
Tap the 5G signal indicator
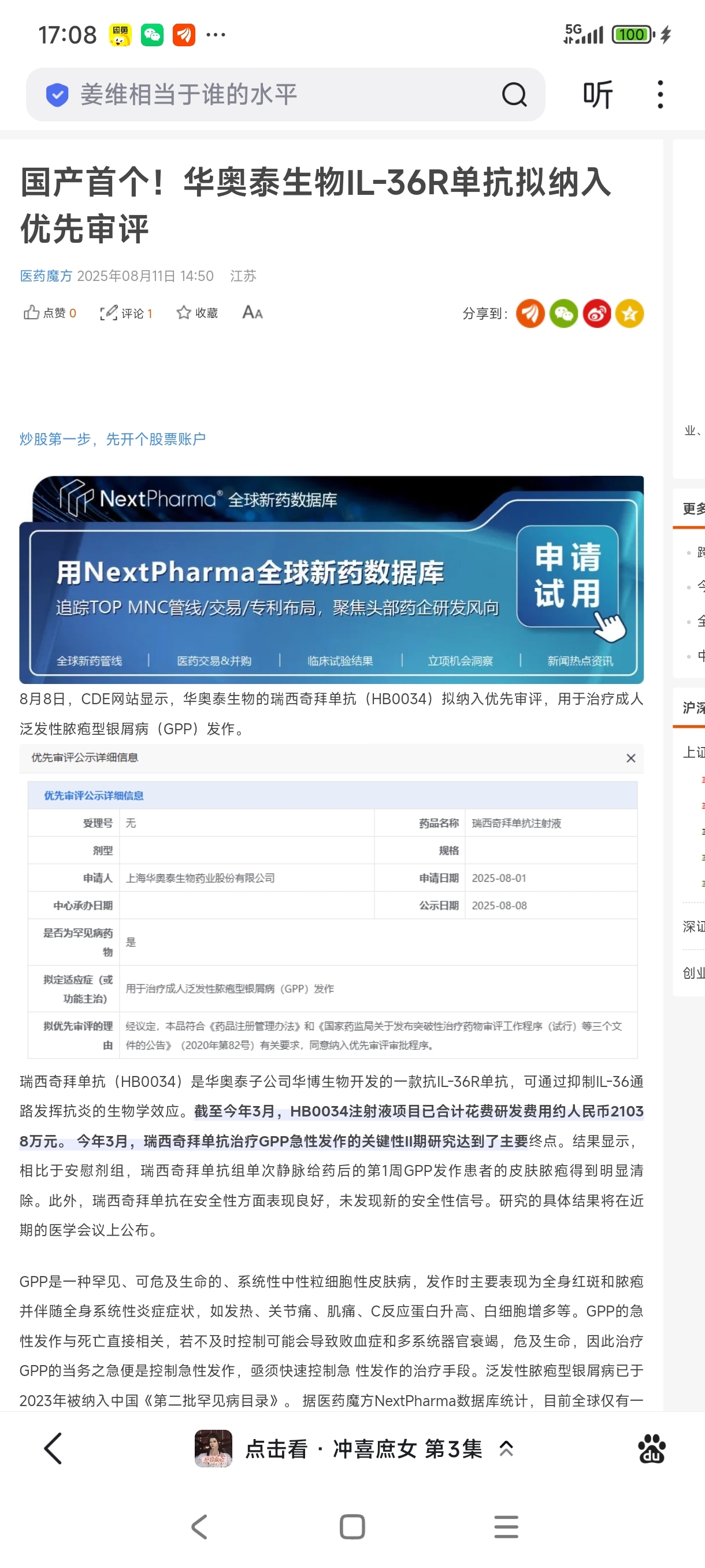(x=583, y=34)
